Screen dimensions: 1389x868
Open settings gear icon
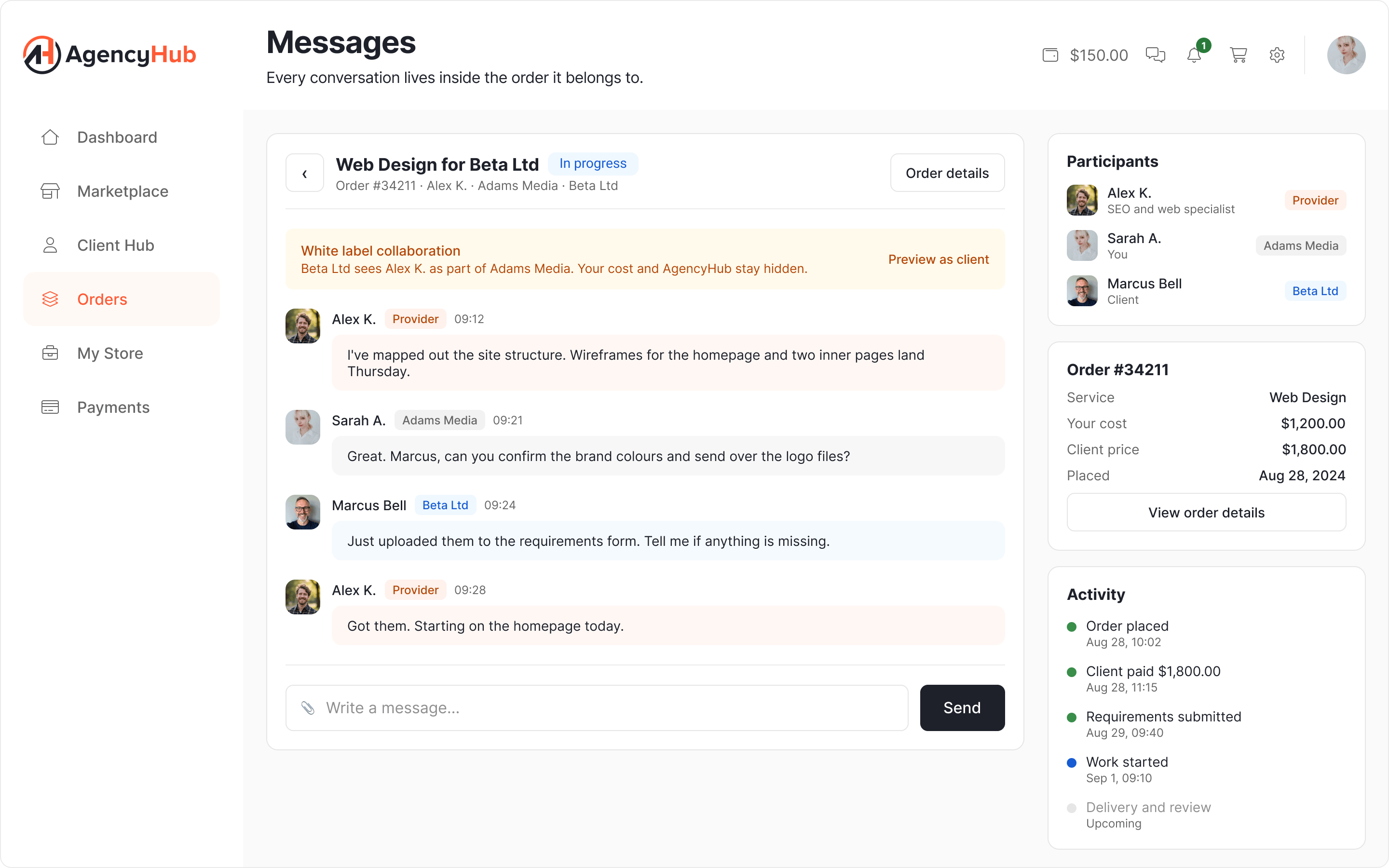click(x=1277, y=55)
